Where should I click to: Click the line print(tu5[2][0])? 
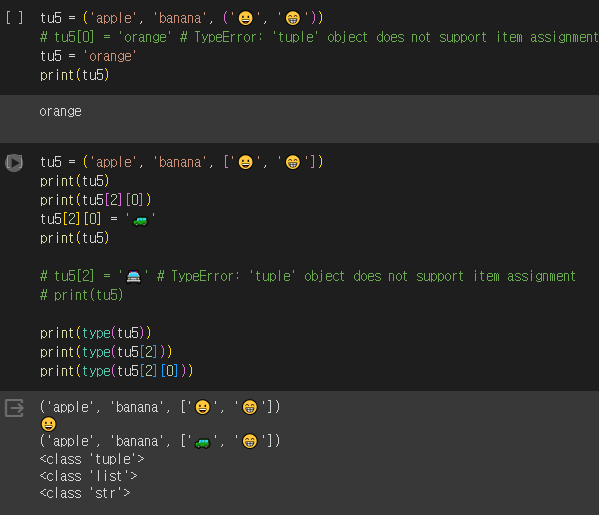pyautogui.click(x=96, y=200)
